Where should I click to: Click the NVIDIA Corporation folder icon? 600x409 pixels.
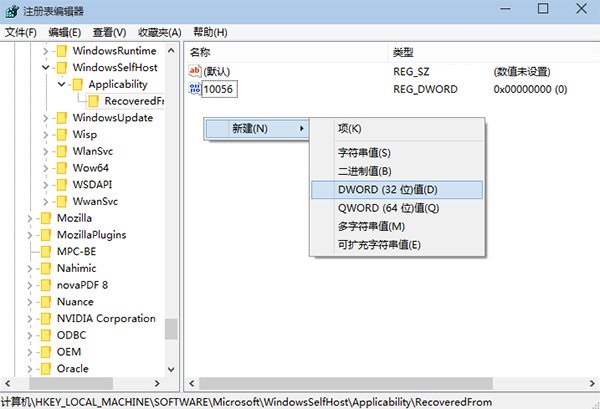(46, 319)
